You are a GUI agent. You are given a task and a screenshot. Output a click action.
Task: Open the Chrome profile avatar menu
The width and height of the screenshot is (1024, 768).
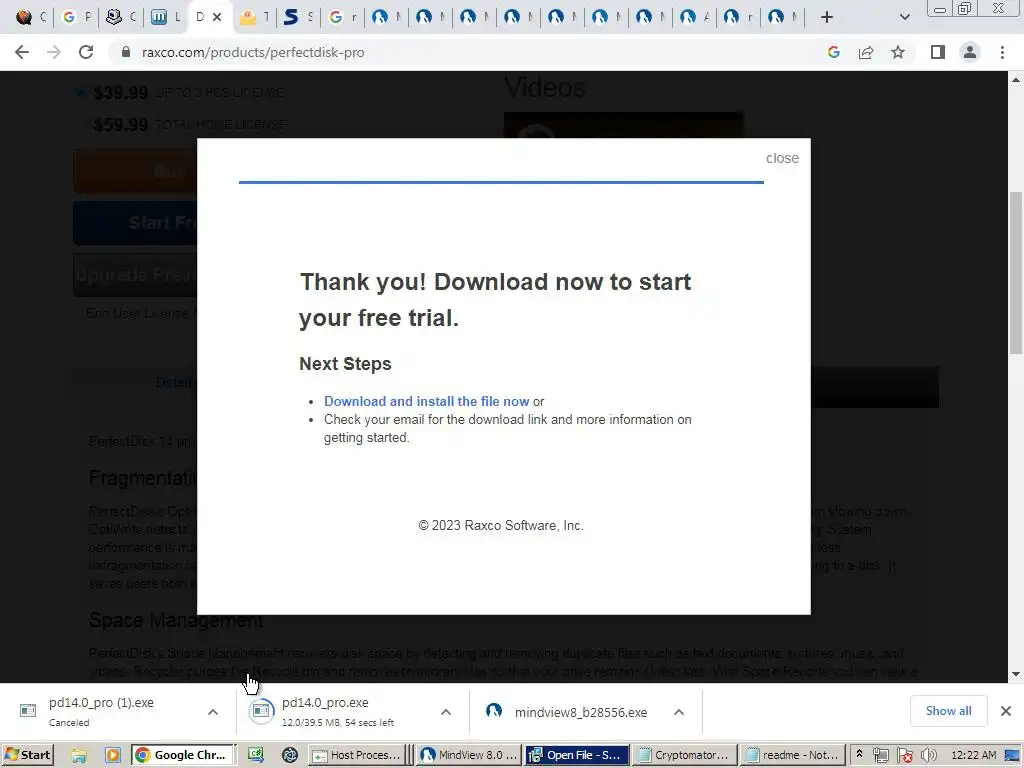tap(970, 52)
